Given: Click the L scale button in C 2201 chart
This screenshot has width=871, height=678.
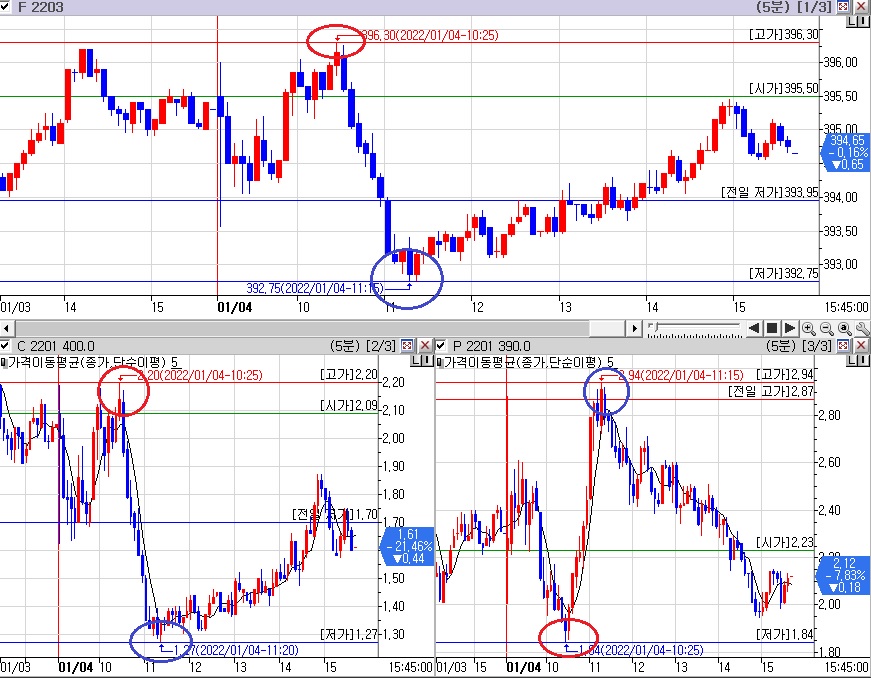Looking at the screenshot, I should (416, 361).
